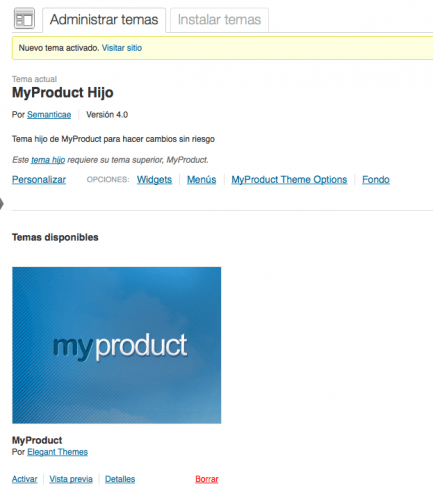Click the myproduct theme screenshot thumbnail
The height and width of the screenshot is (500, 433).
click(117, 345)
